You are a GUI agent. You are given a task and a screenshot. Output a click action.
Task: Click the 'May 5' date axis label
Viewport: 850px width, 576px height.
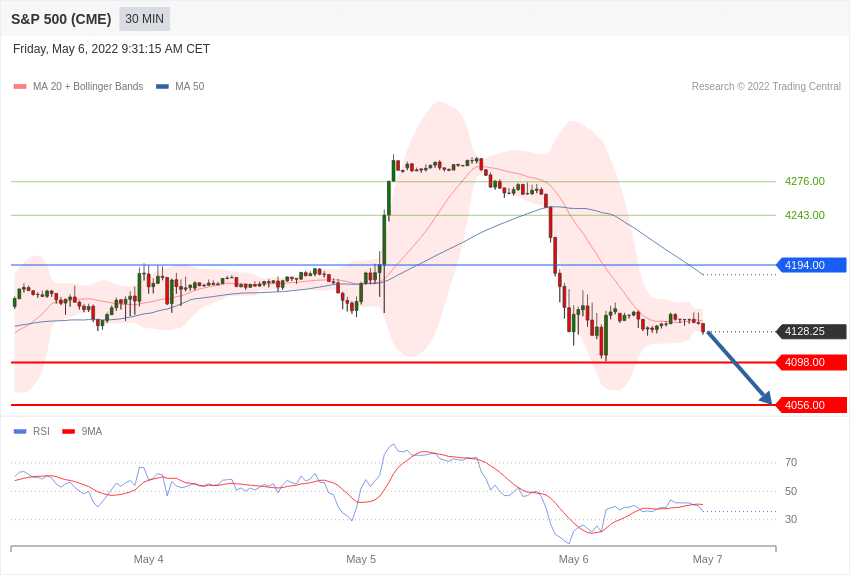[x=361, y=559]
